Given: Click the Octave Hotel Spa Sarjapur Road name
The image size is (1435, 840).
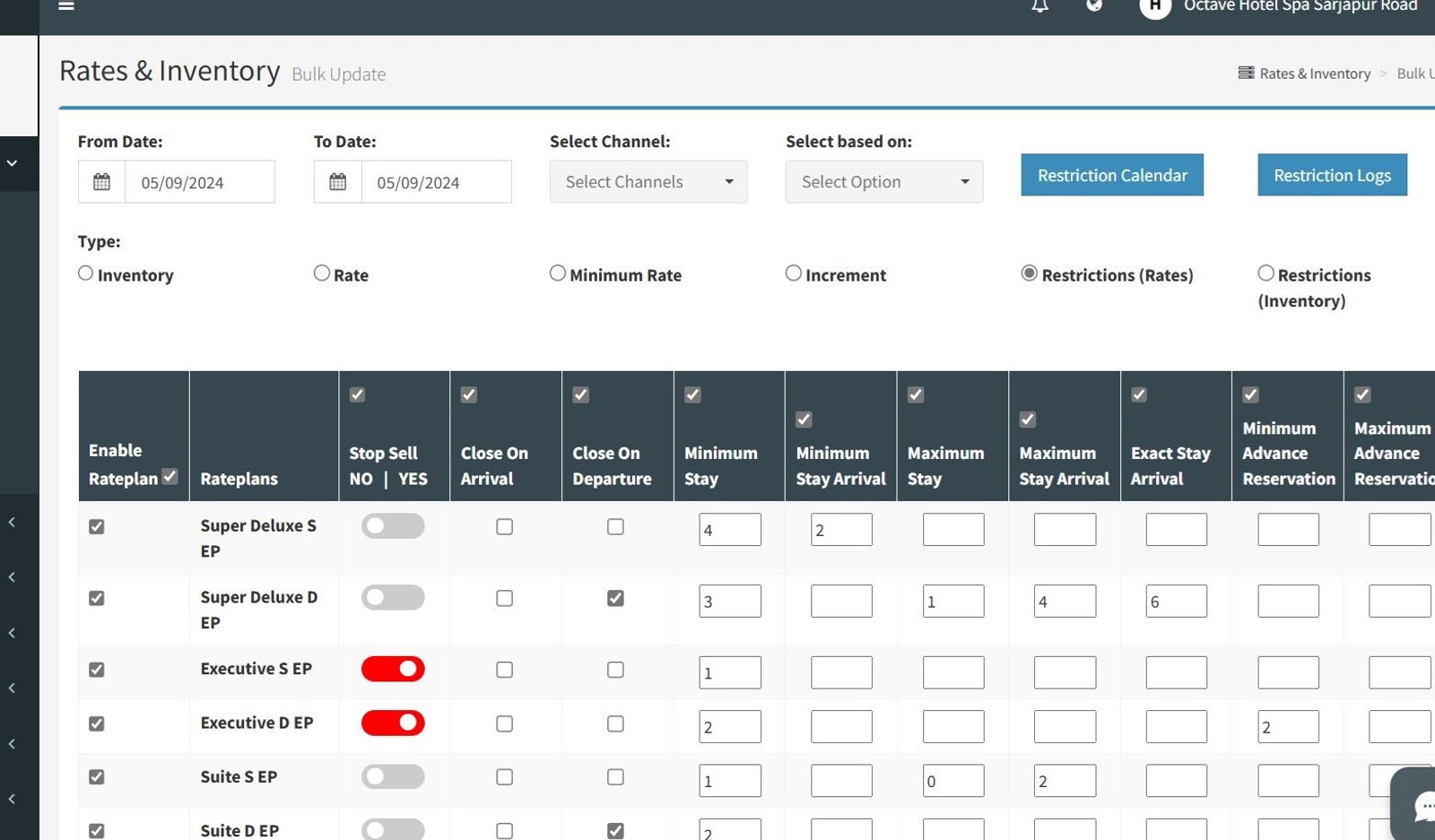Looking at the screenshot, I should [1300, 6].
